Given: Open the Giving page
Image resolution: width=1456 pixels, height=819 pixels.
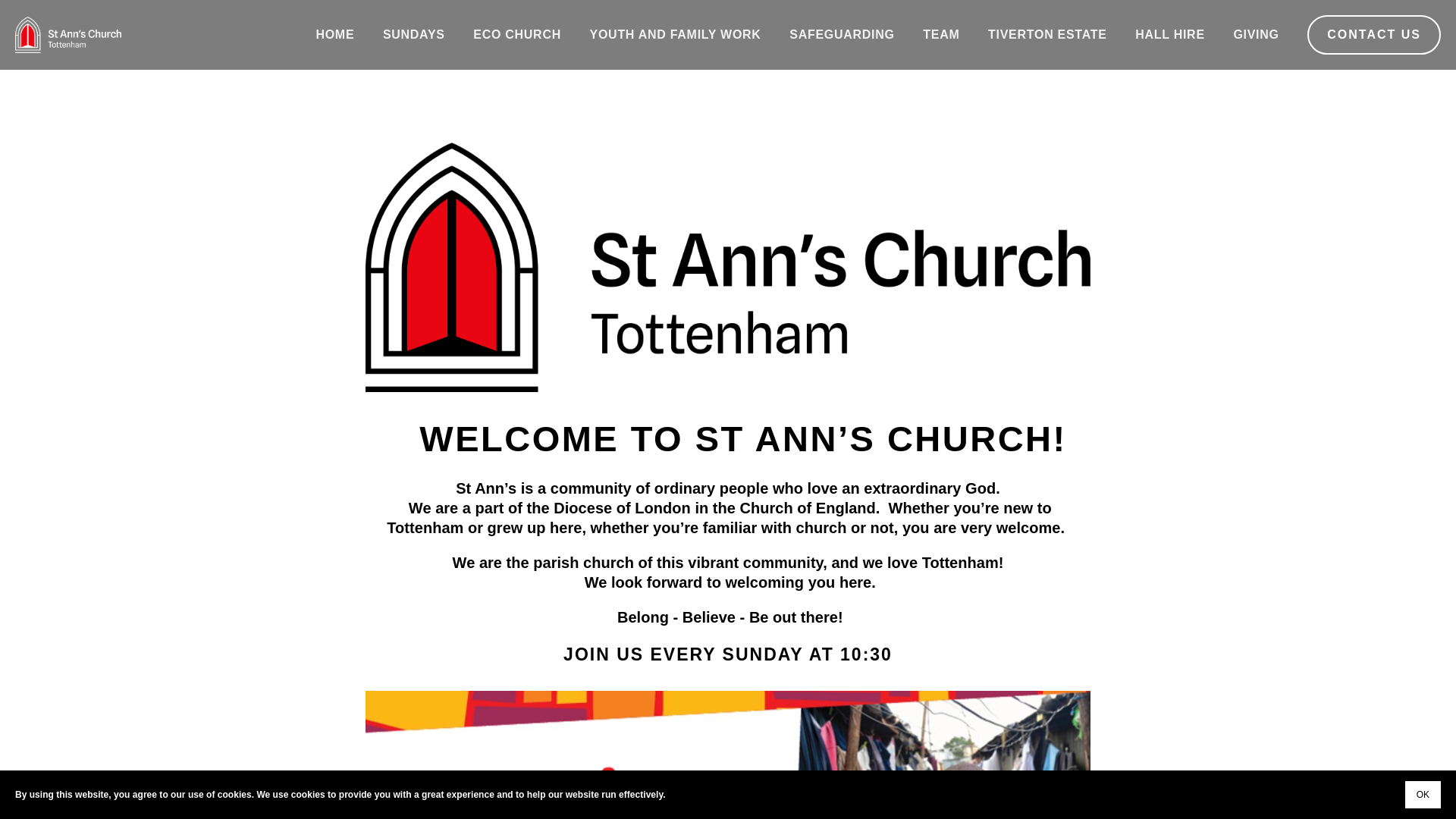Looking at the screenshot, I should tap(1256, 35).
